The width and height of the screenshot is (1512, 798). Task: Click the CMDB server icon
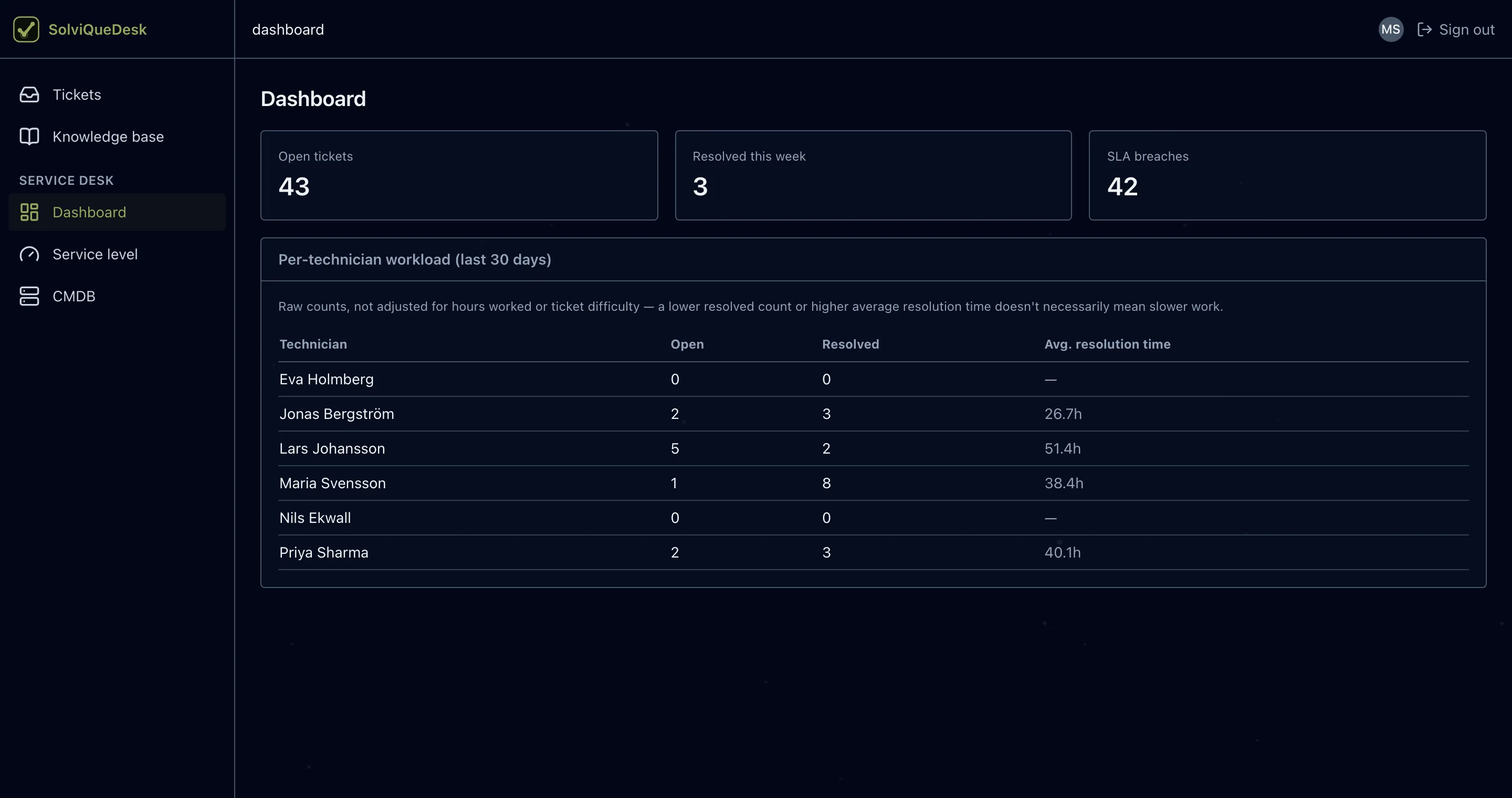[29, 296]
